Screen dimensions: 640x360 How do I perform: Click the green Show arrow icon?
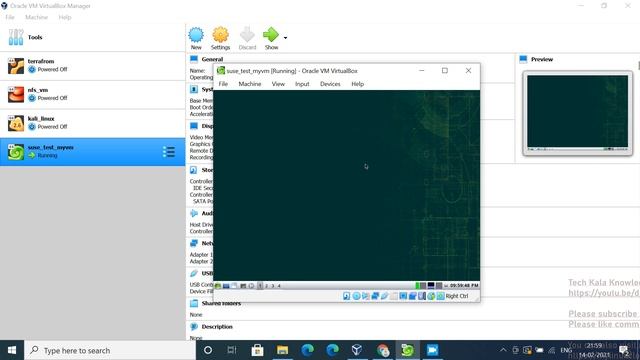pyautogui.click(x=271, y=35)
